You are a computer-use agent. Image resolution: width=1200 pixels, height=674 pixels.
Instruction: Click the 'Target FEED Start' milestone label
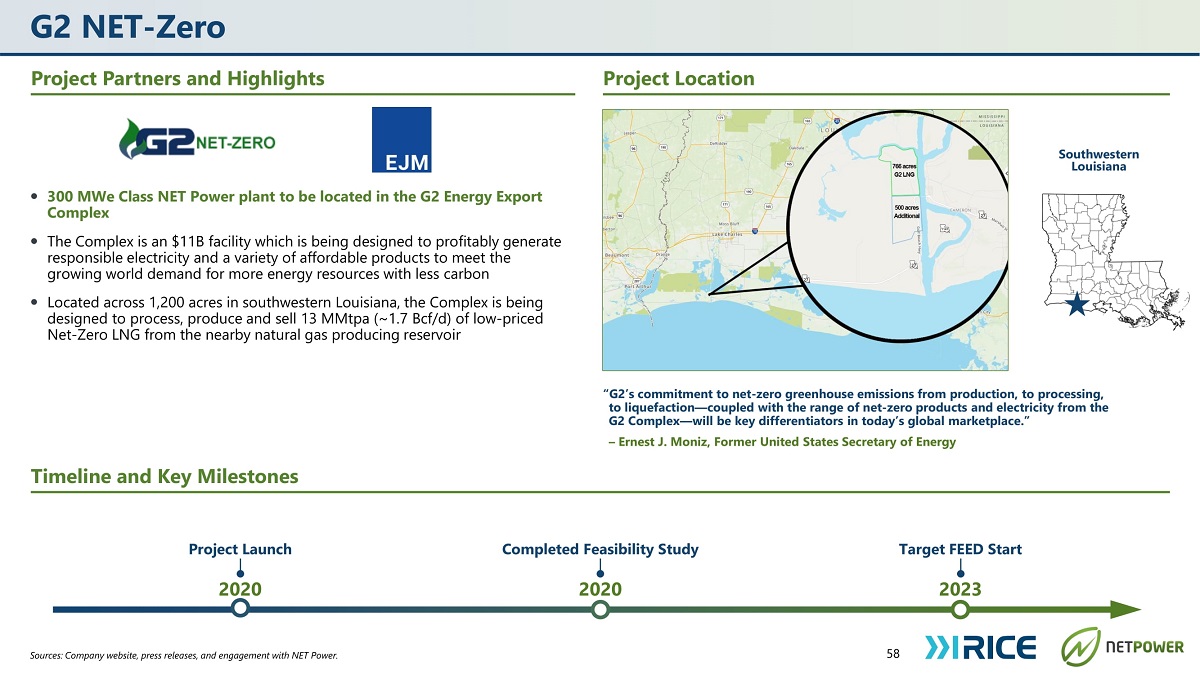click(x=960, y=549)
